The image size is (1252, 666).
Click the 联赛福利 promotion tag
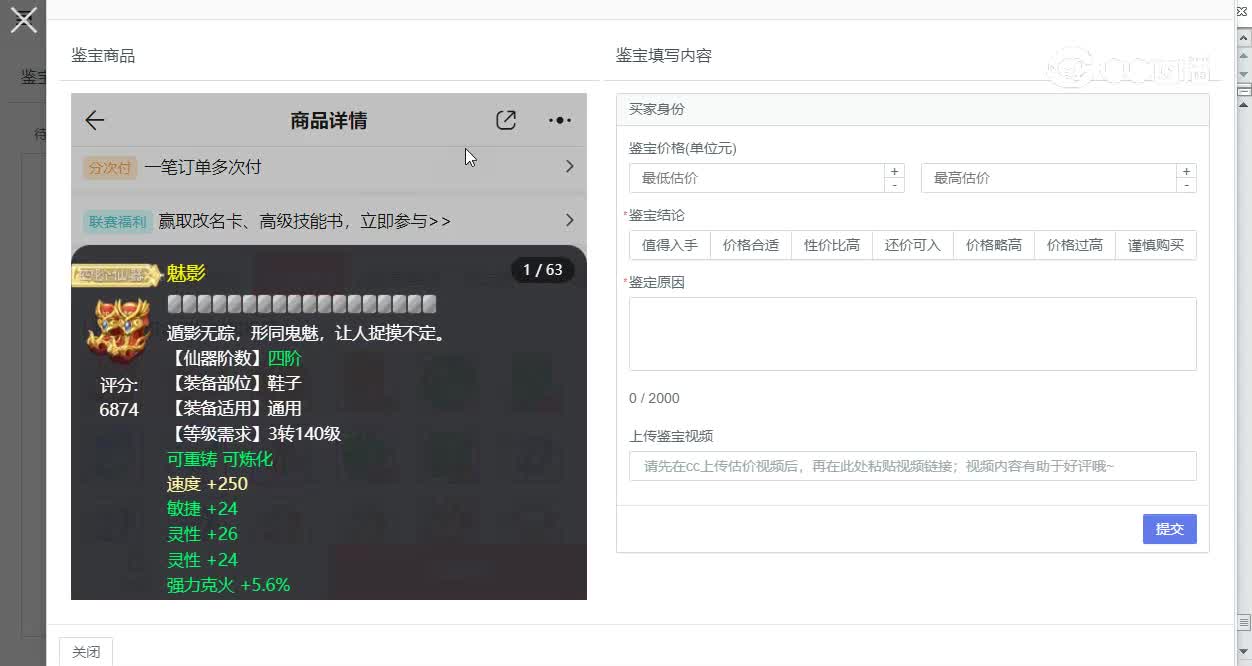coord(117,220)
